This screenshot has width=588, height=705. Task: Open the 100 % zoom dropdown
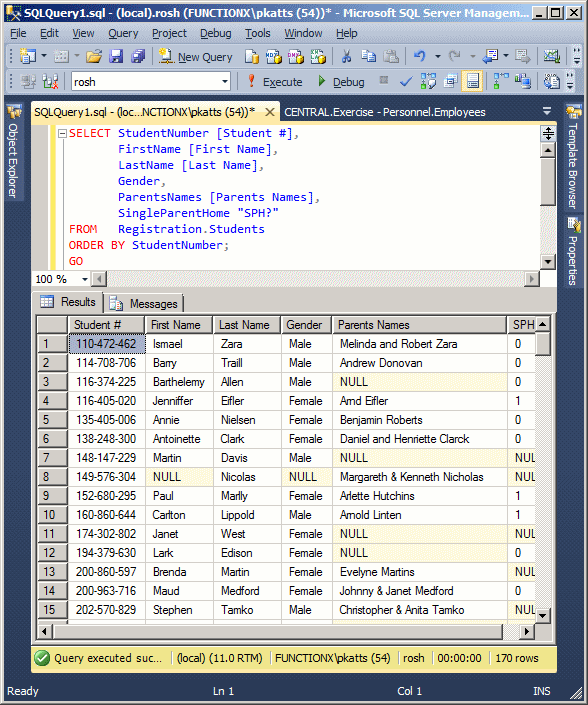[x=85, y=279]
